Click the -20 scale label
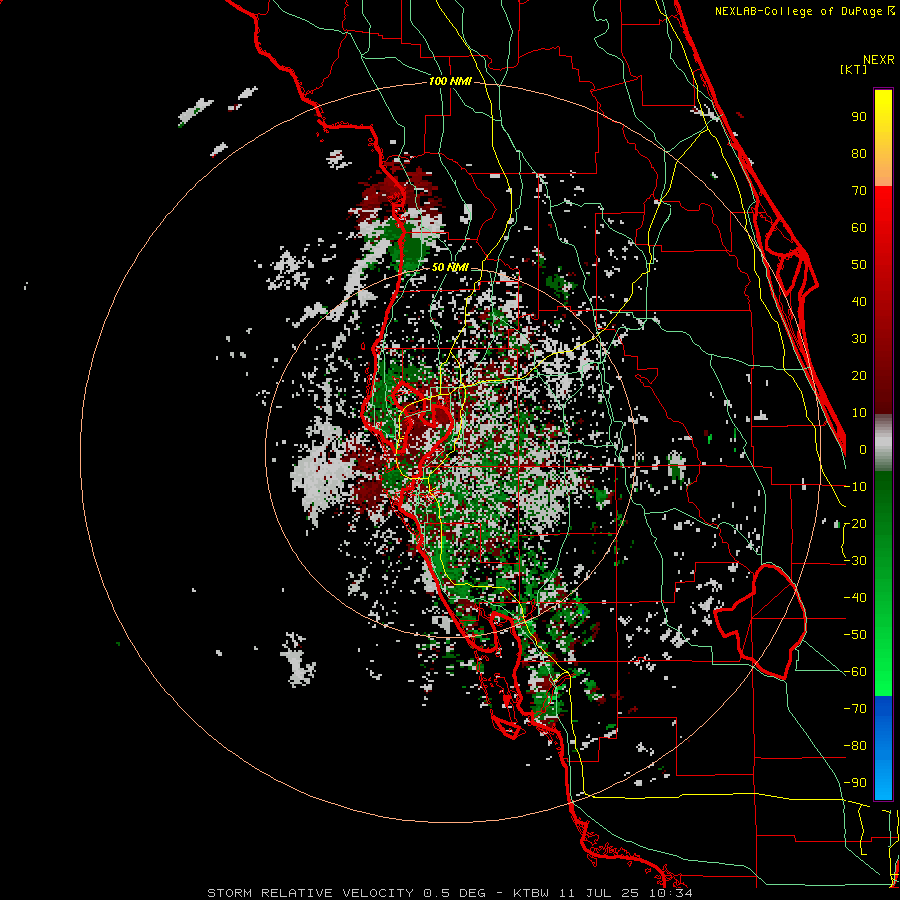900x900 pixels. pyautogui.click(x=855, y=523)
